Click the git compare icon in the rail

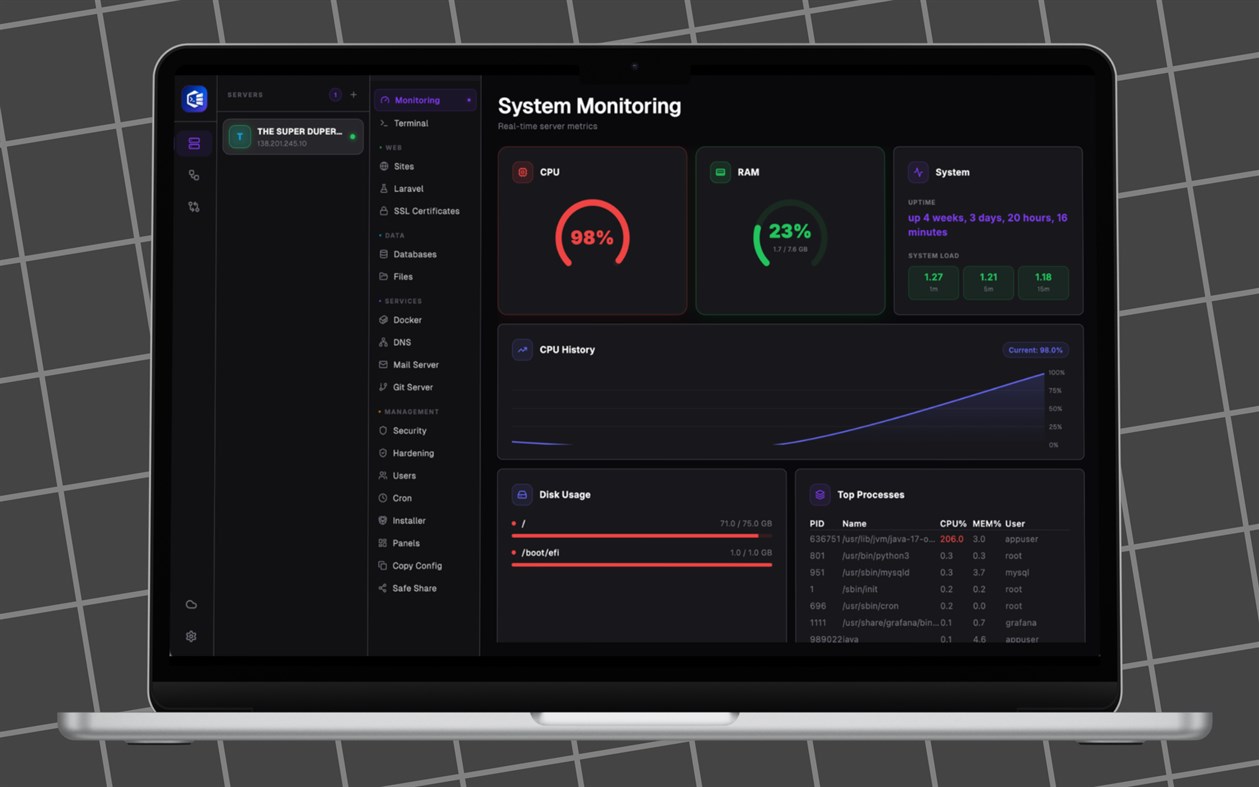click(x=194, y=207)
